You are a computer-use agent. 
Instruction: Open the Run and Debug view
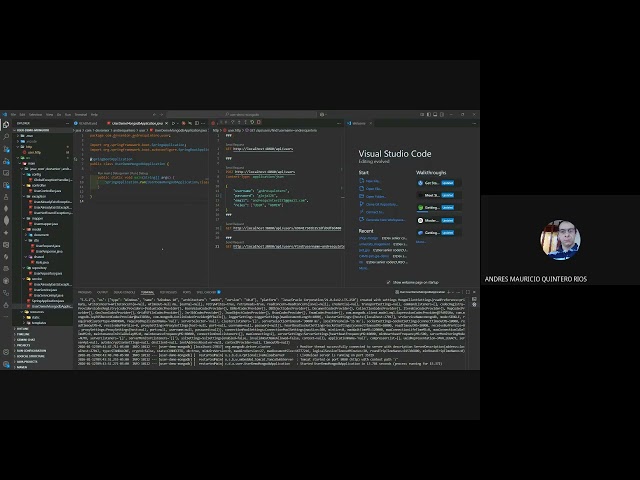(x=6, y=162)
